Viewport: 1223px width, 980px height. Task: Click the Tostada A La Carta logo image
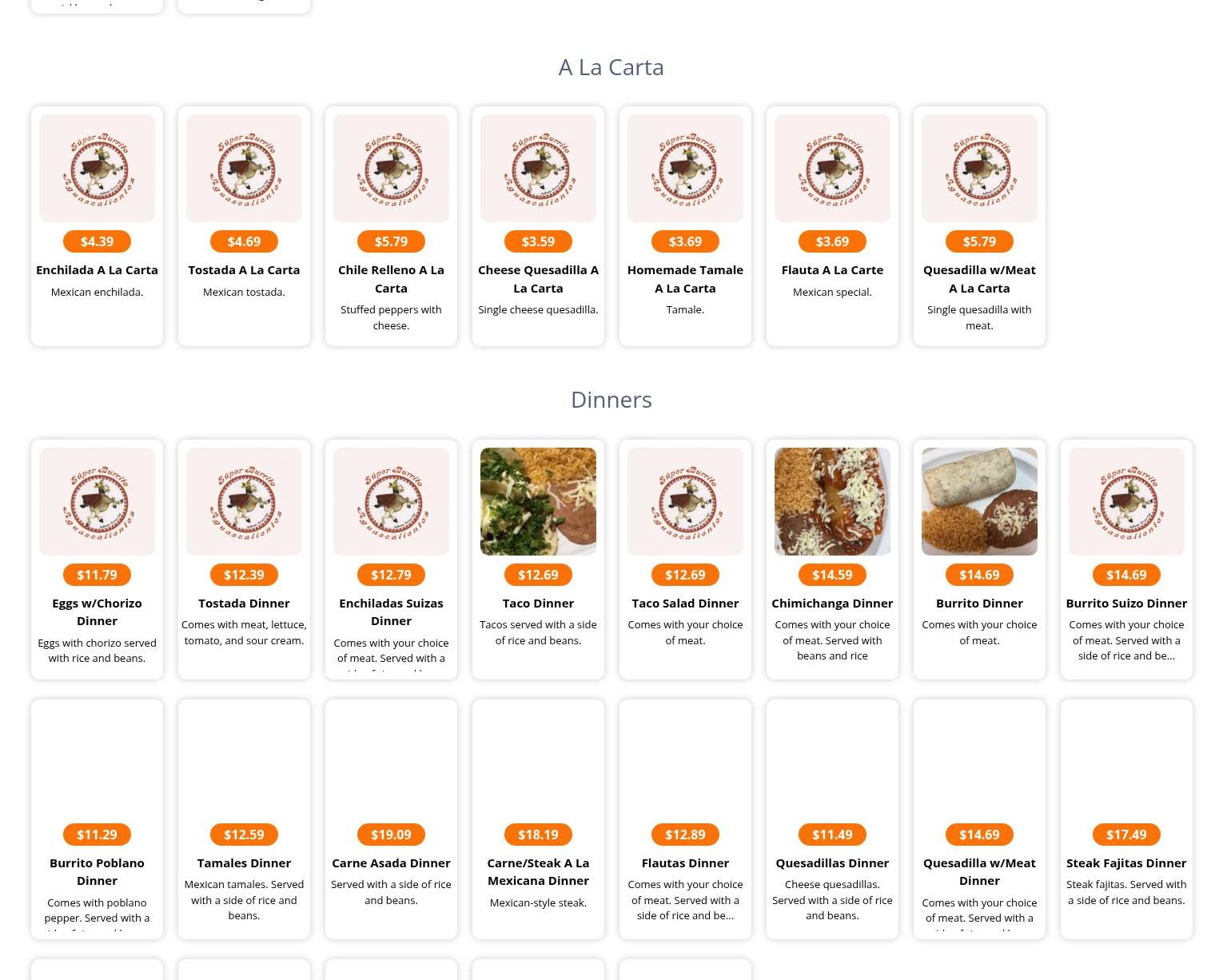pyautogui.click(x=244, y=168)
